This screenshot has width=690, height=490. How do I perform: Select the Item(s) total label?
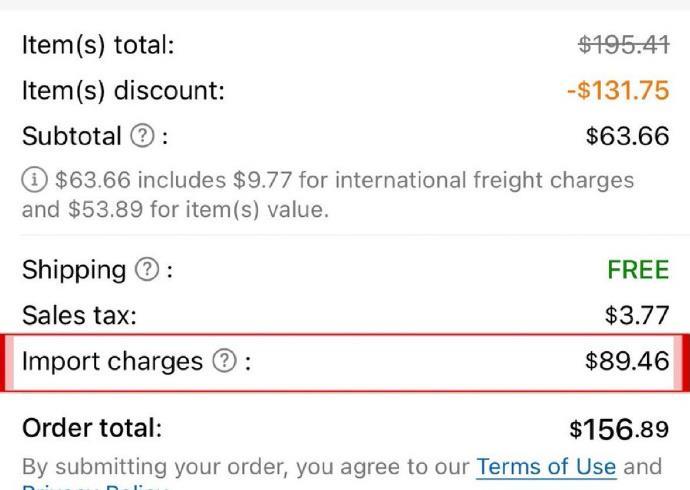click(98, 45)
